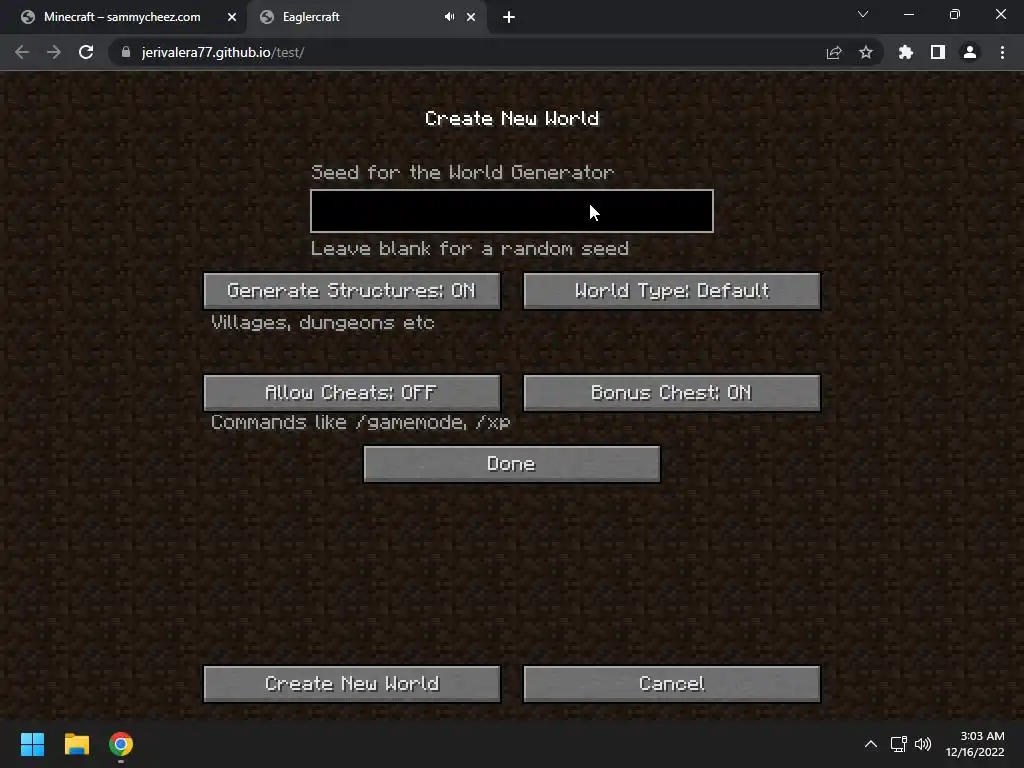
Task: Toggle the browser side panel
Action: click(938, 52)
